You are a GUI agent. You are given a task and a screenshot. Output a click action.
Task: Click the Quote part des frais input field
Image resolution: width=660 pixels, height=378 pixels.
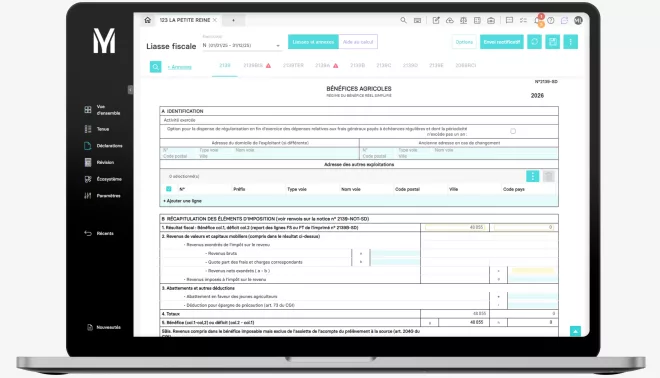(x=395, y=262)
